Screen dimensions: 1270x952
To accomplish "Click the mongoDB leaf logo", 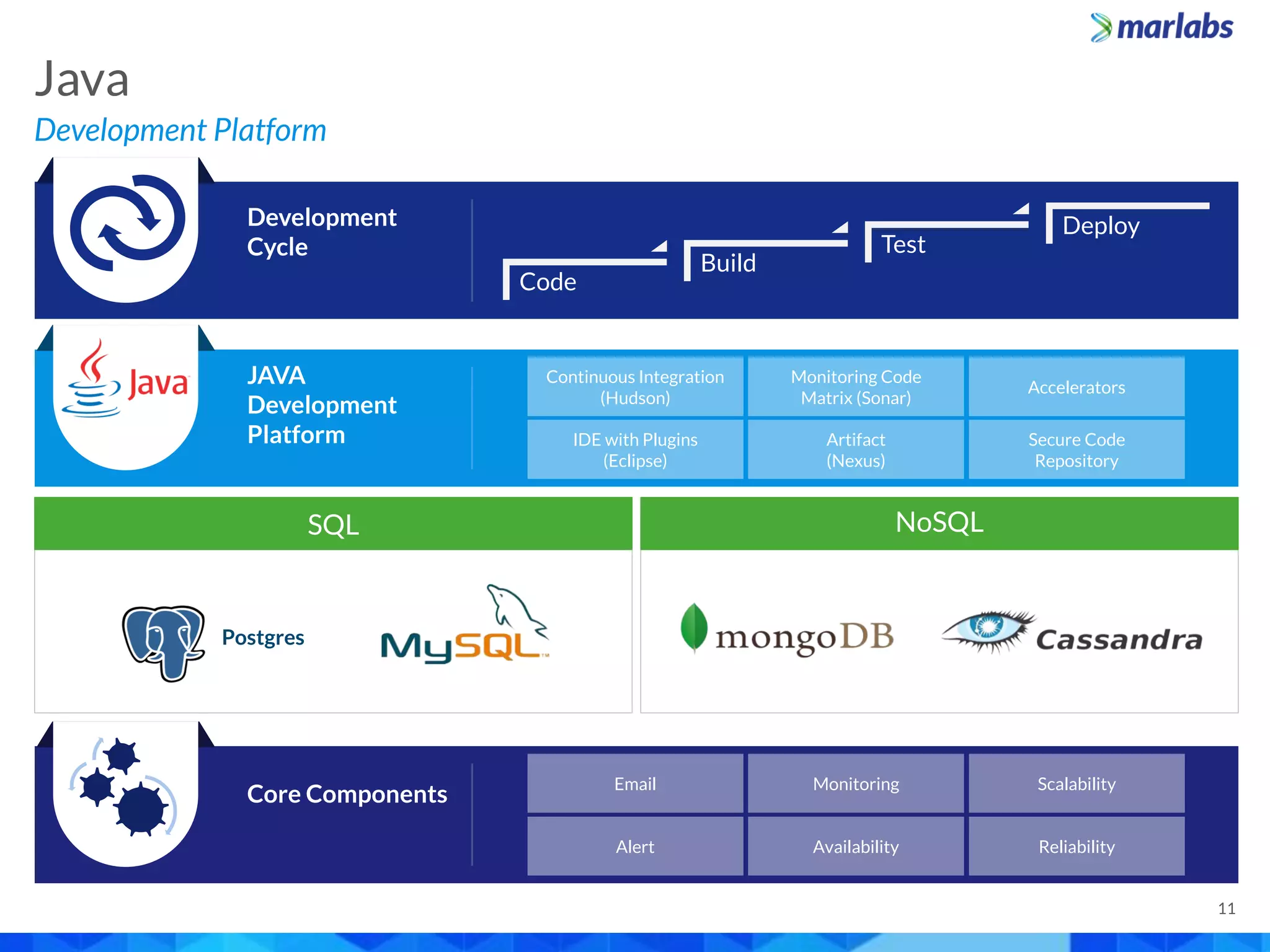I will [694, 627].
